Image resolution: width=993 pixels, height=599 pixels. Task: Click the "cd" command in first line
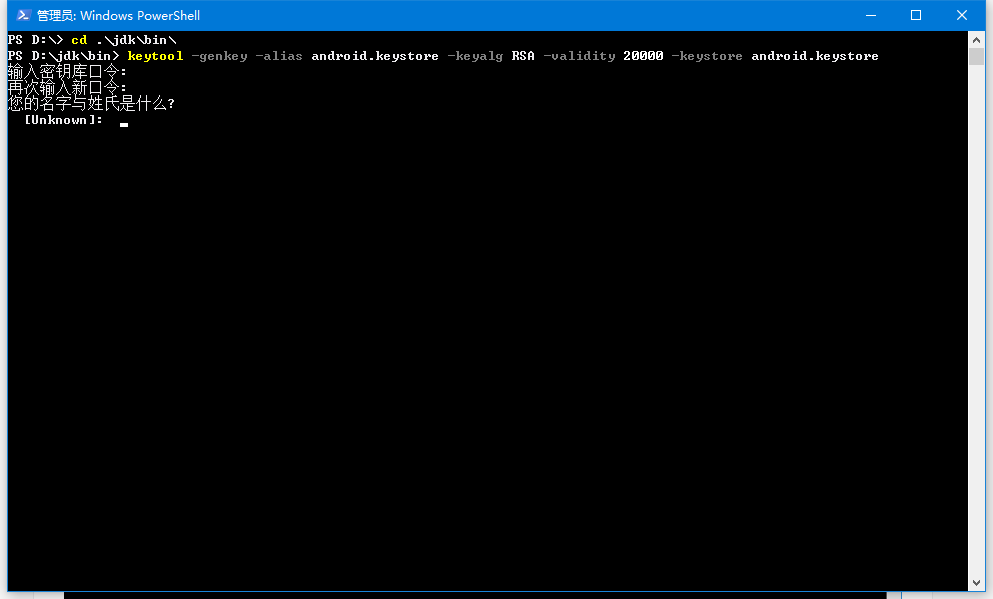tap(79, 40)
